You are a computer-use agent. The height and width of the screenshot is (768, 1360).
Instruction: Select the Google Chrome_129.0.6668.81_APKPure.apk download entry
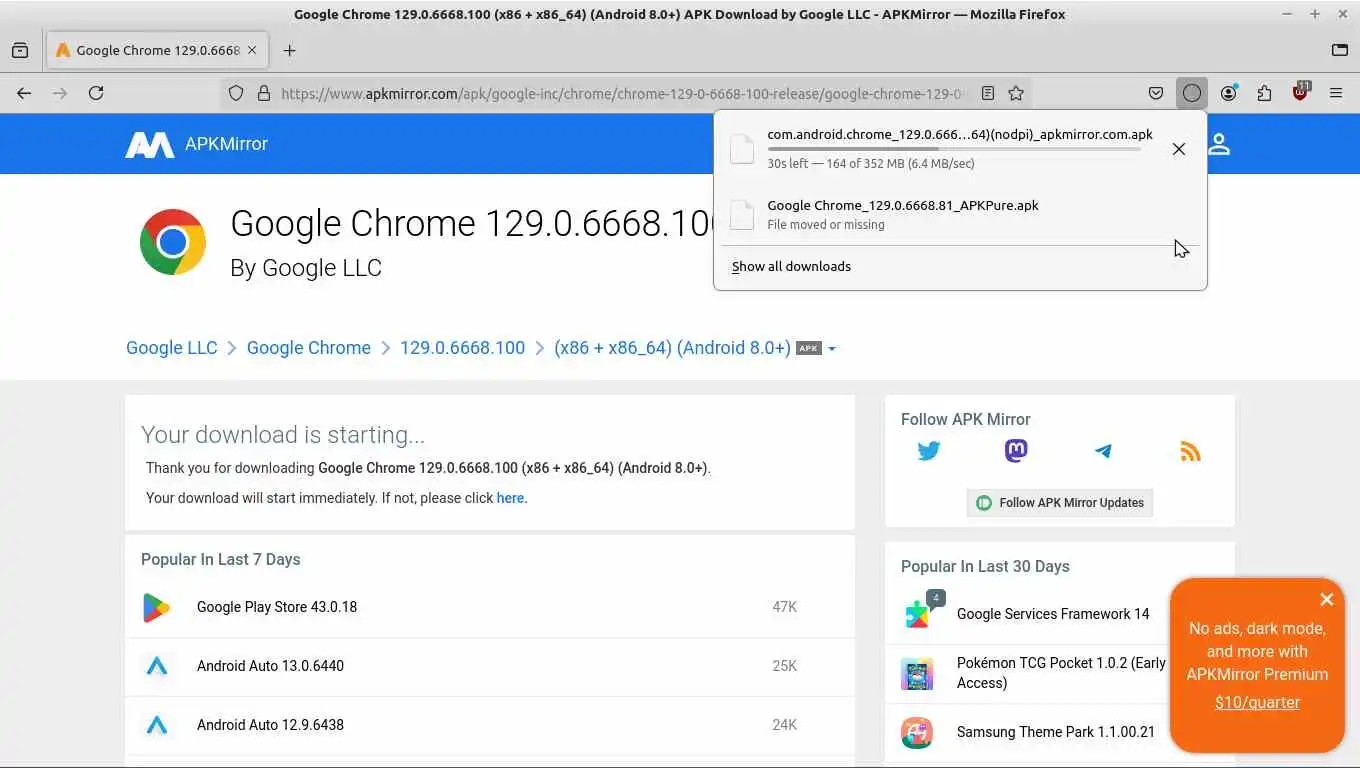coord(960,214)
